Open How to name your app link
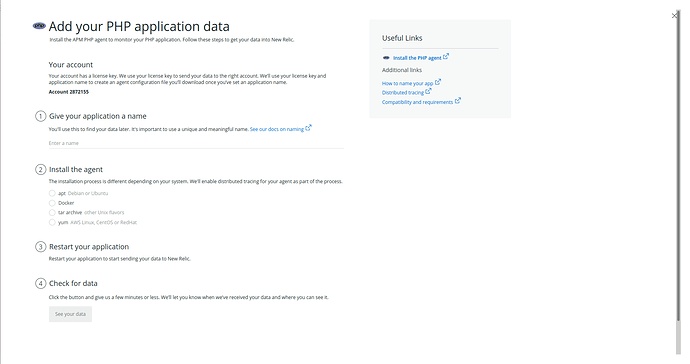The image size is (690, 364). (407, 83)
